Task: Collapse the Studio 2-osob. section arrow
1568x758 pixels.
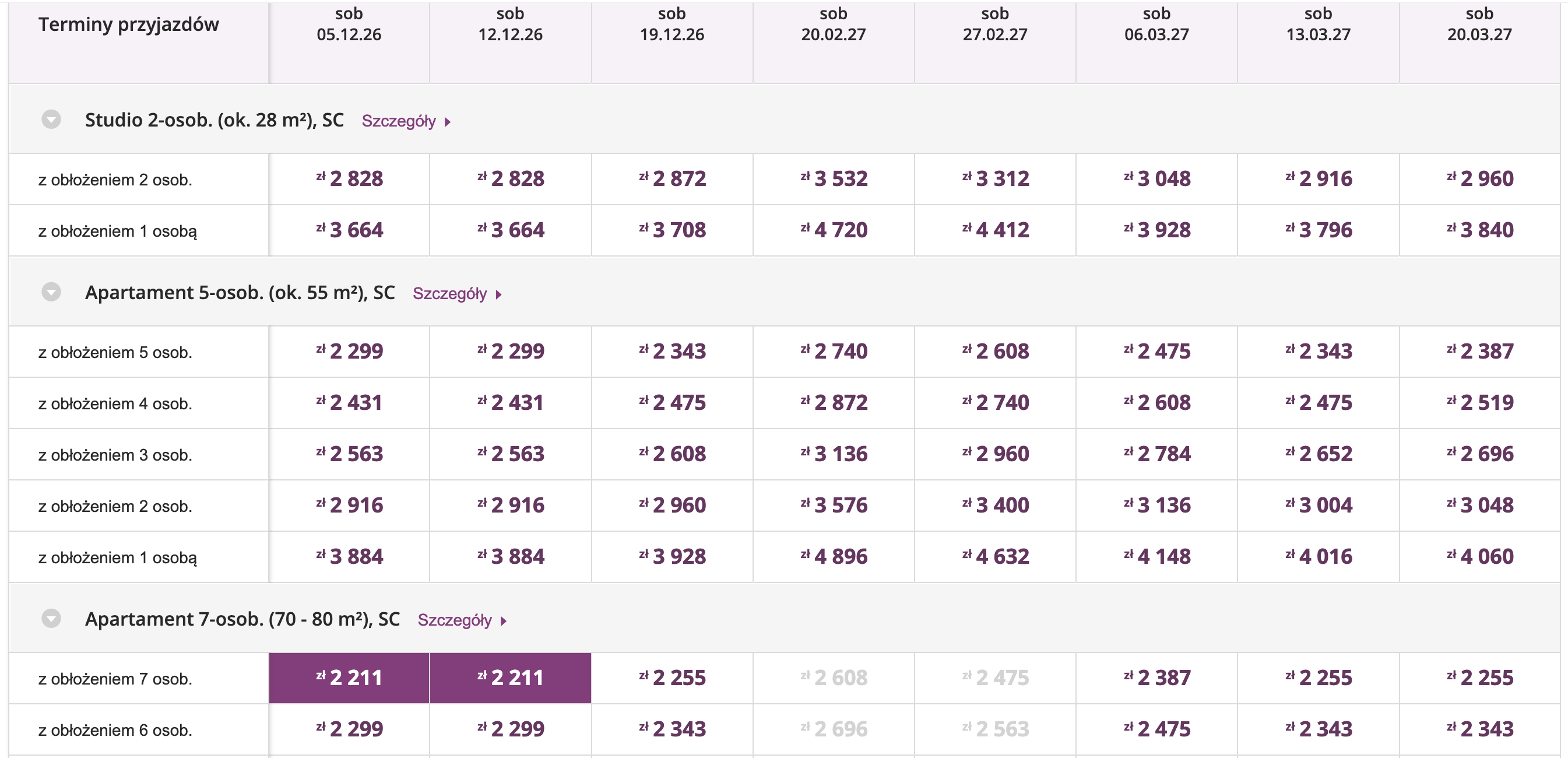Action: [x=51, y=120]
